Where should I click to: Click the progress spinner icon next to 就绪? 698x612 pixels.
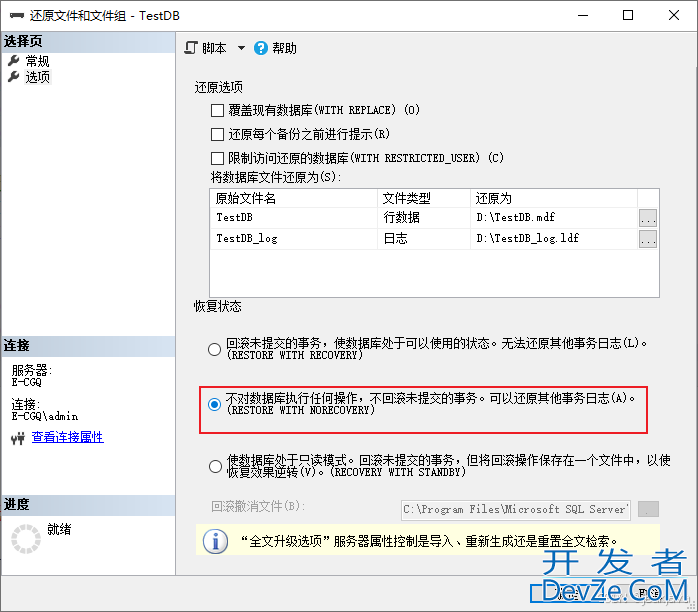pyautogui.click(x=26, y=539)
